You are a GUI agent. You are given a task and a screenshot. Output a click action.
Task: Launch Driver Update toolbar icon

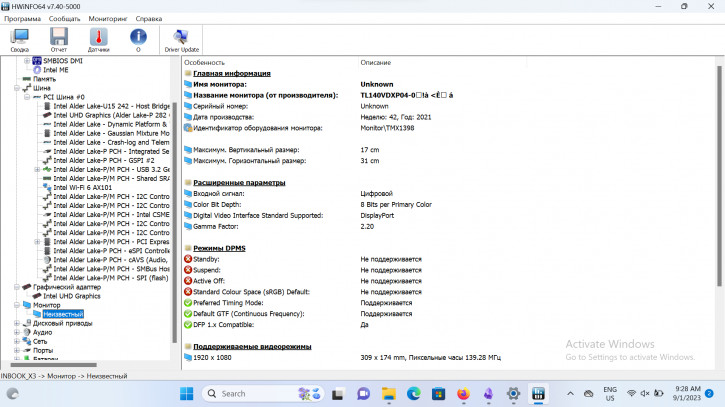click(x=181, y=40)
